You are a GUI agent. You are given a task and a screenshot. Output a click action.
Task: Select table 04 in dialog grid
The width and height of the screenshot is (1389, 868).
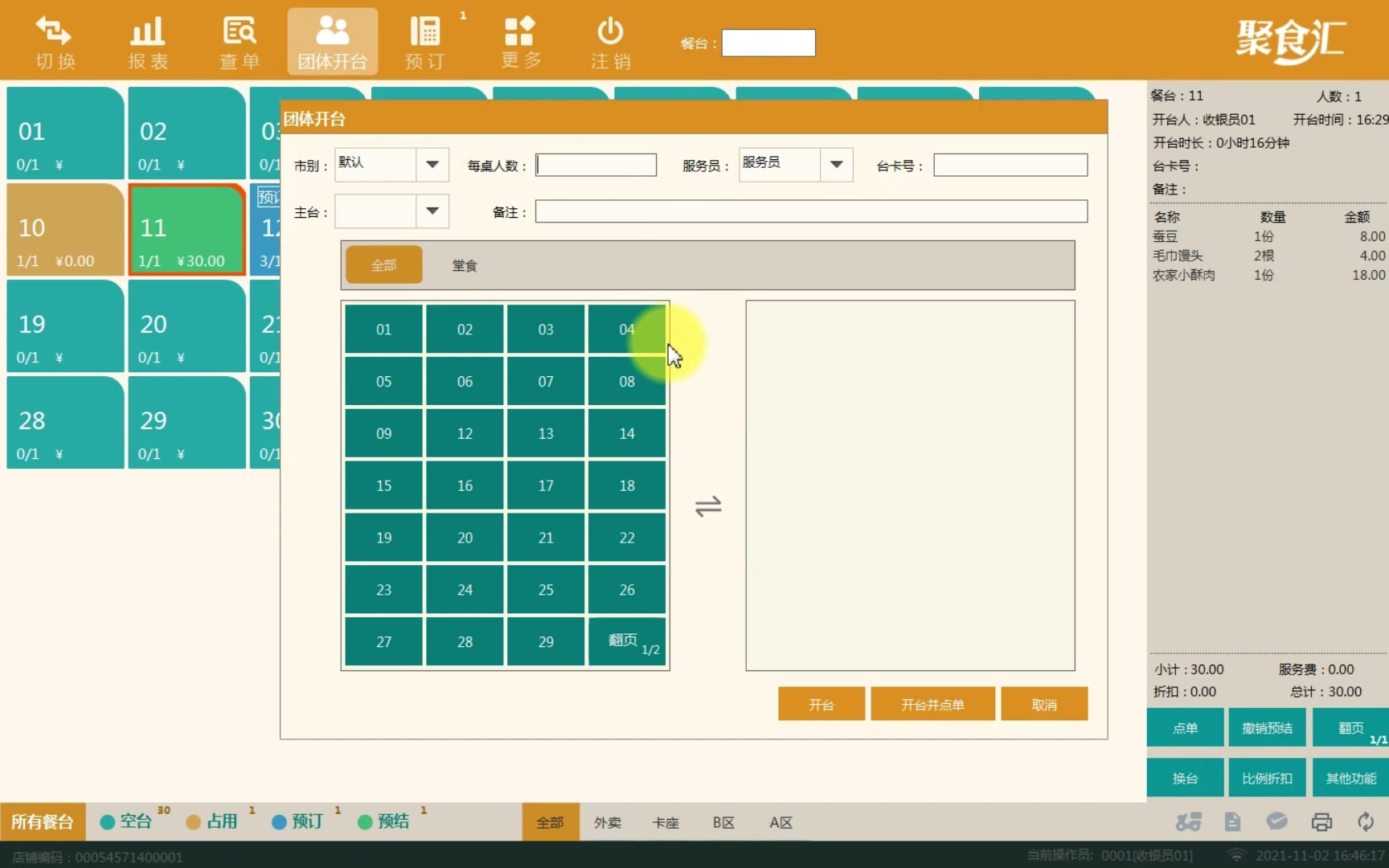point(627,329)
